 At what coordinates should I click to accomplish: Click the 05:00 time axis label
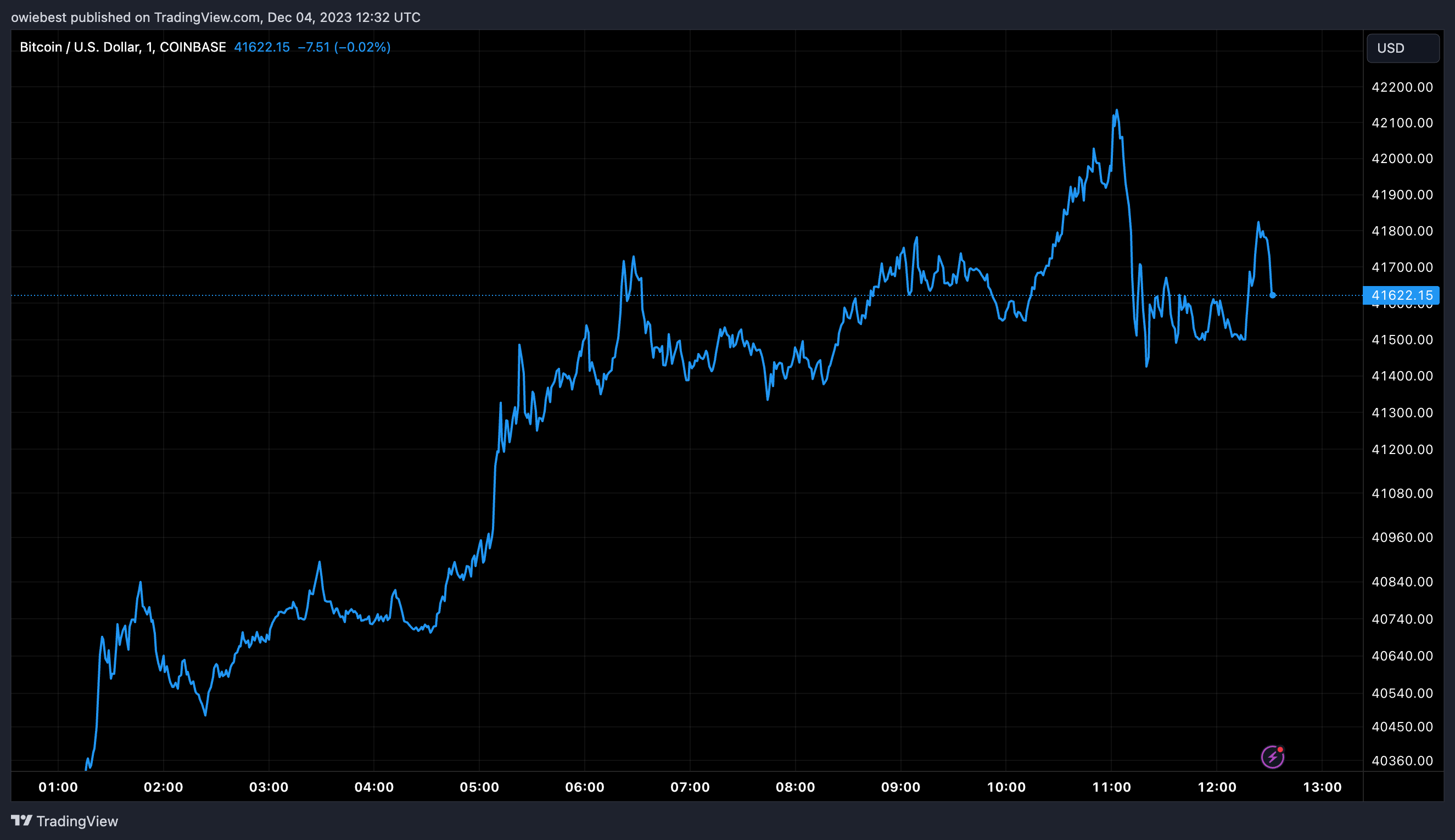coord(479,787)
